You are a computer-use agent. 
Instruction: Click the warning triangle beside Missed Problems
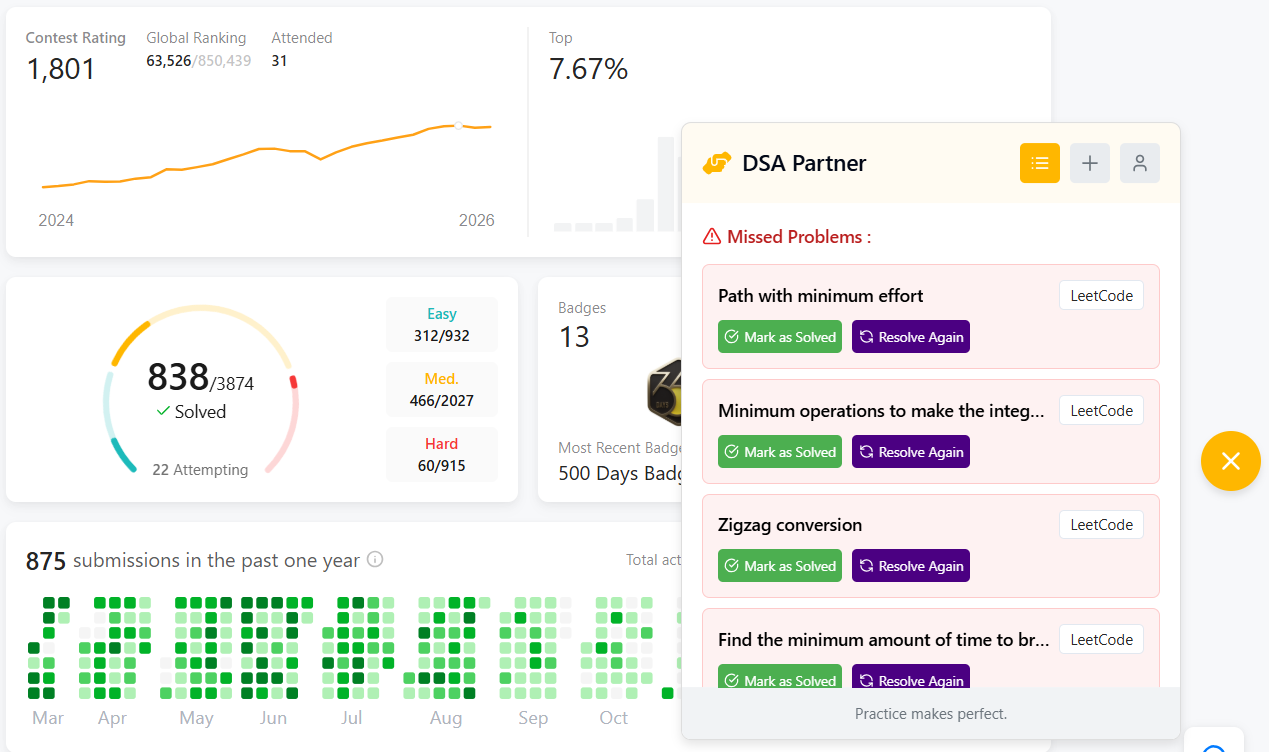(x=712, y=237)
